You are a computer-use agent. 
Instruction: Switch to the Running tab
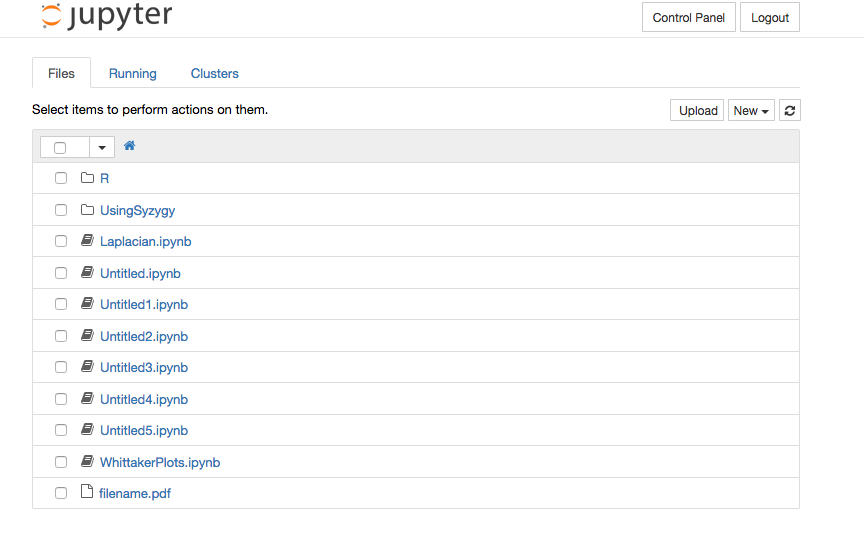pyautogui.click(x=132, y=73)
